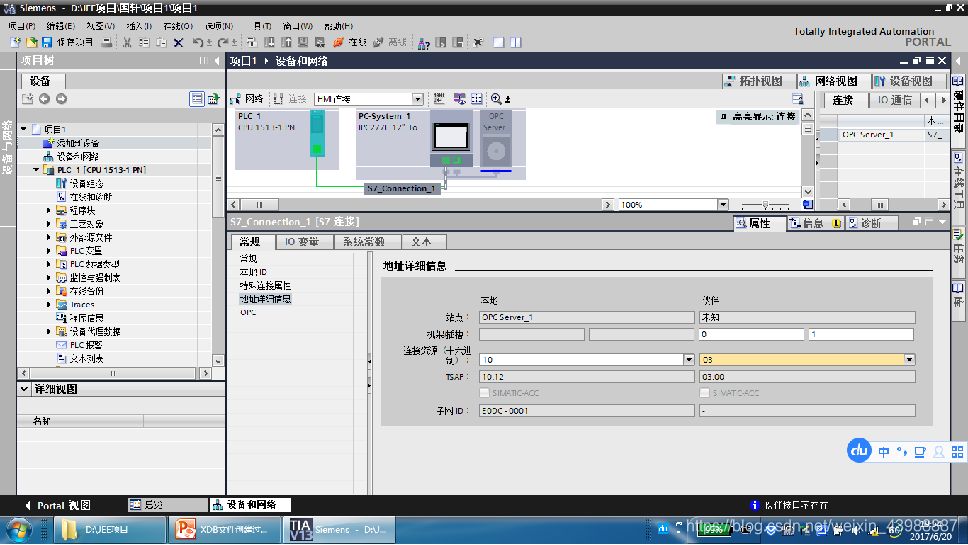Collapse the project root tree node

[x=23, y=129]
